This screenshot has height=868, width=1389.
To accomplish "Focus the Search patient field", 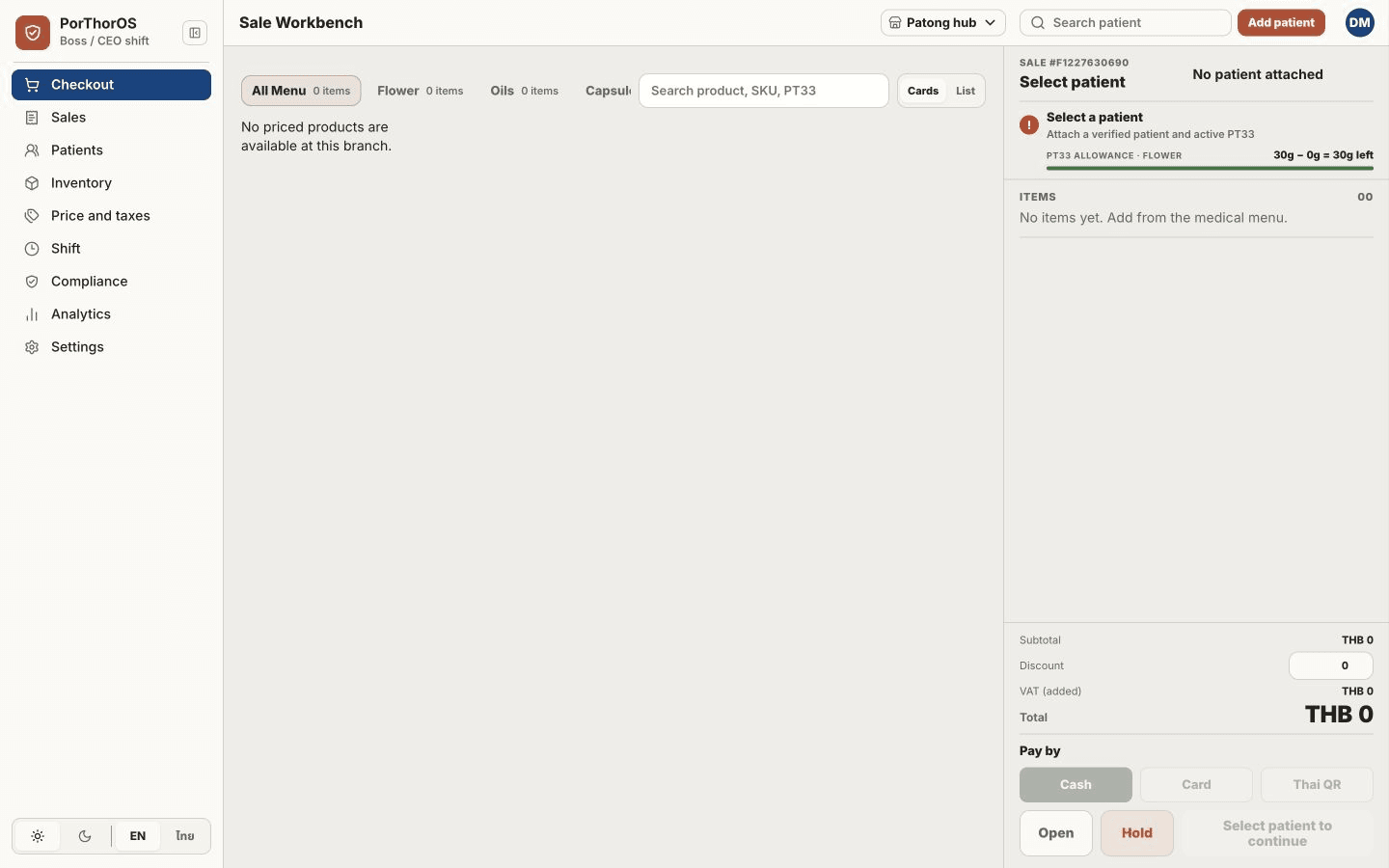I will [1126, 23].
